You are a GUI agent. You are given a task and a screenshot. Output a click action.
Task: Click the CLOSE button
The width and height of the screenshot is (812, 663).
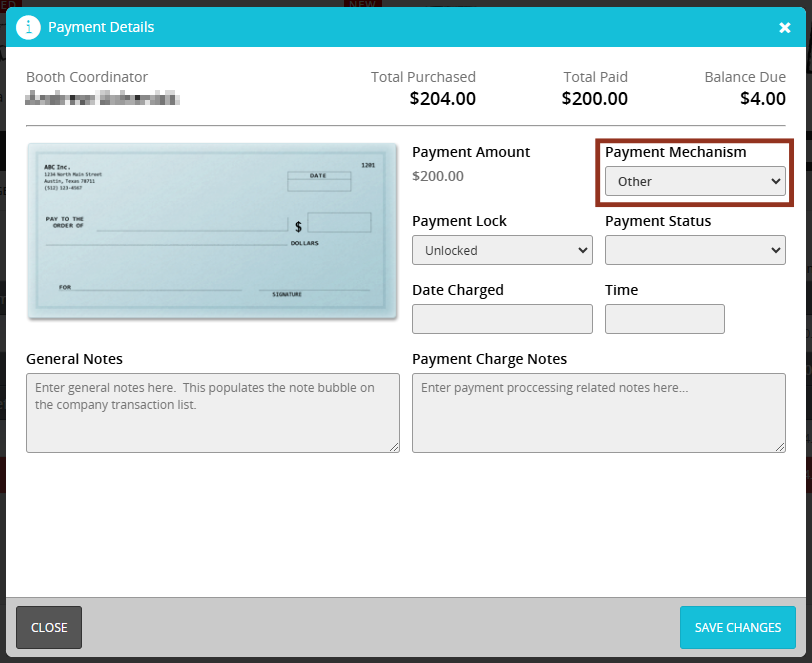tap(49, 627)
